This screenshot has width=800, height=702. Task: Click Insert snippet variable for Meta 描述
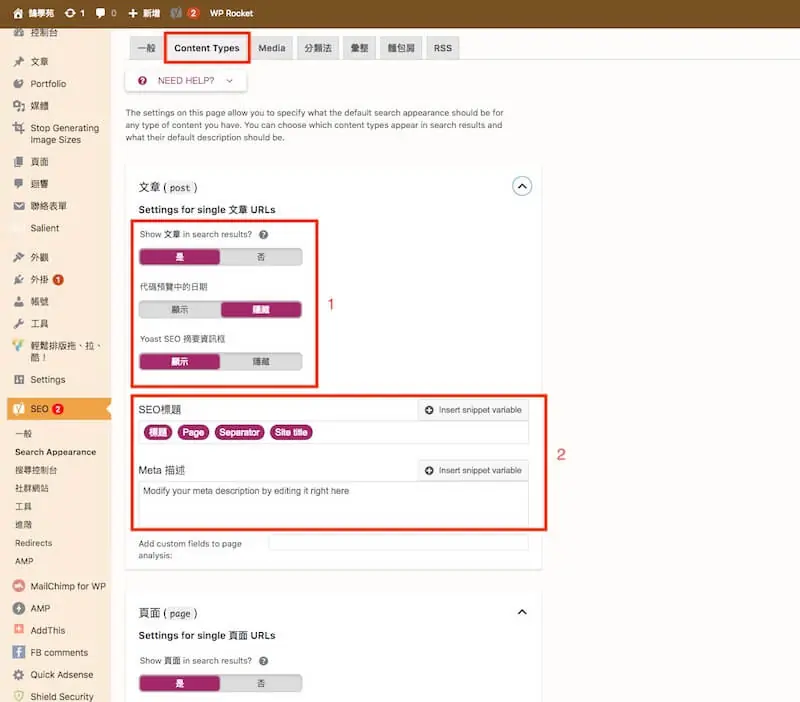click(x=473, y=470)
